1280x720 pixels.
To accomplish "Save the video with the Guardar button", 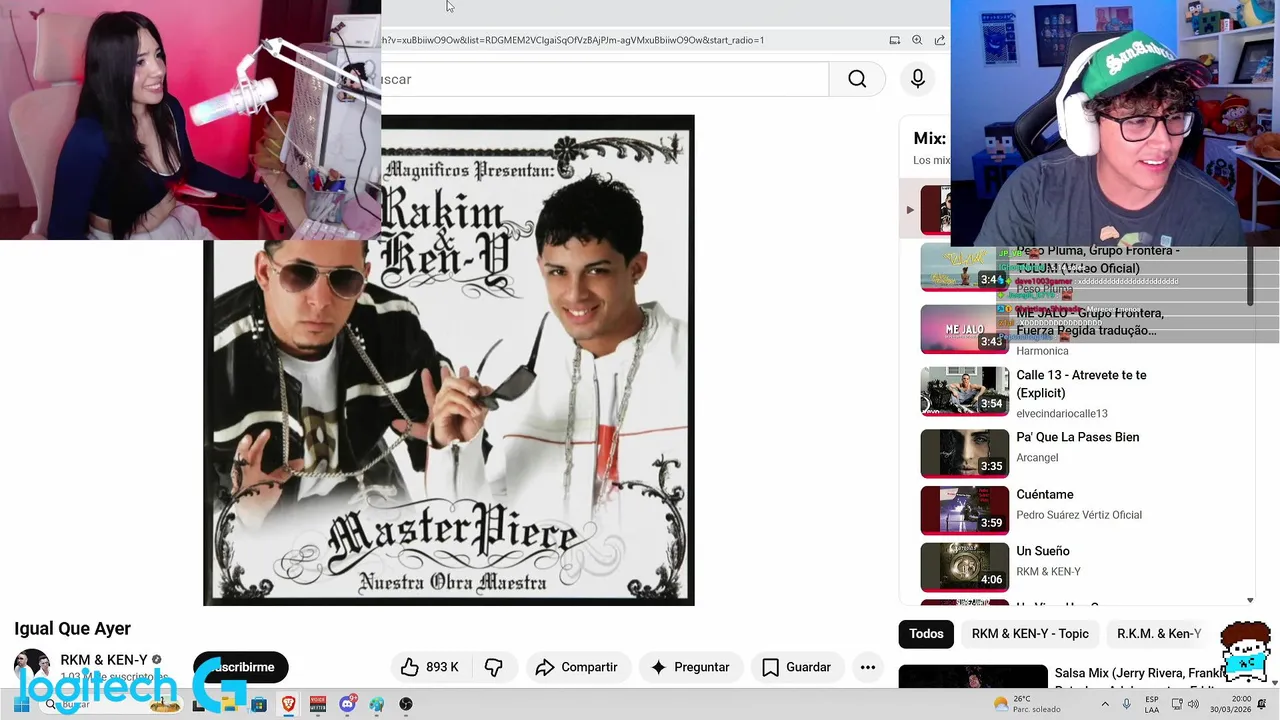I will tap(796, 667).
